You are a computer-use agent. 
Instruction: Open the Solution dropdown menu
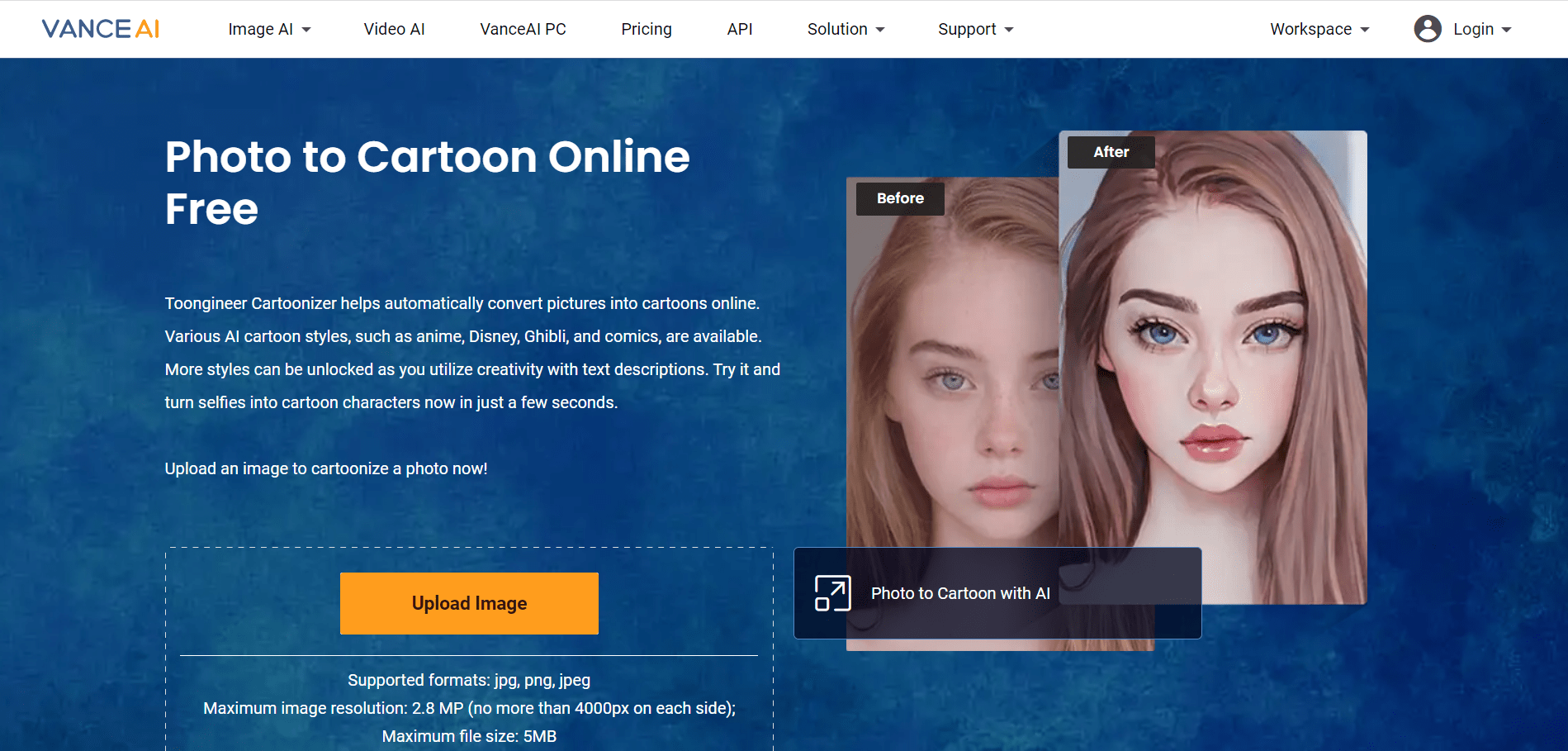click(845, 29)
